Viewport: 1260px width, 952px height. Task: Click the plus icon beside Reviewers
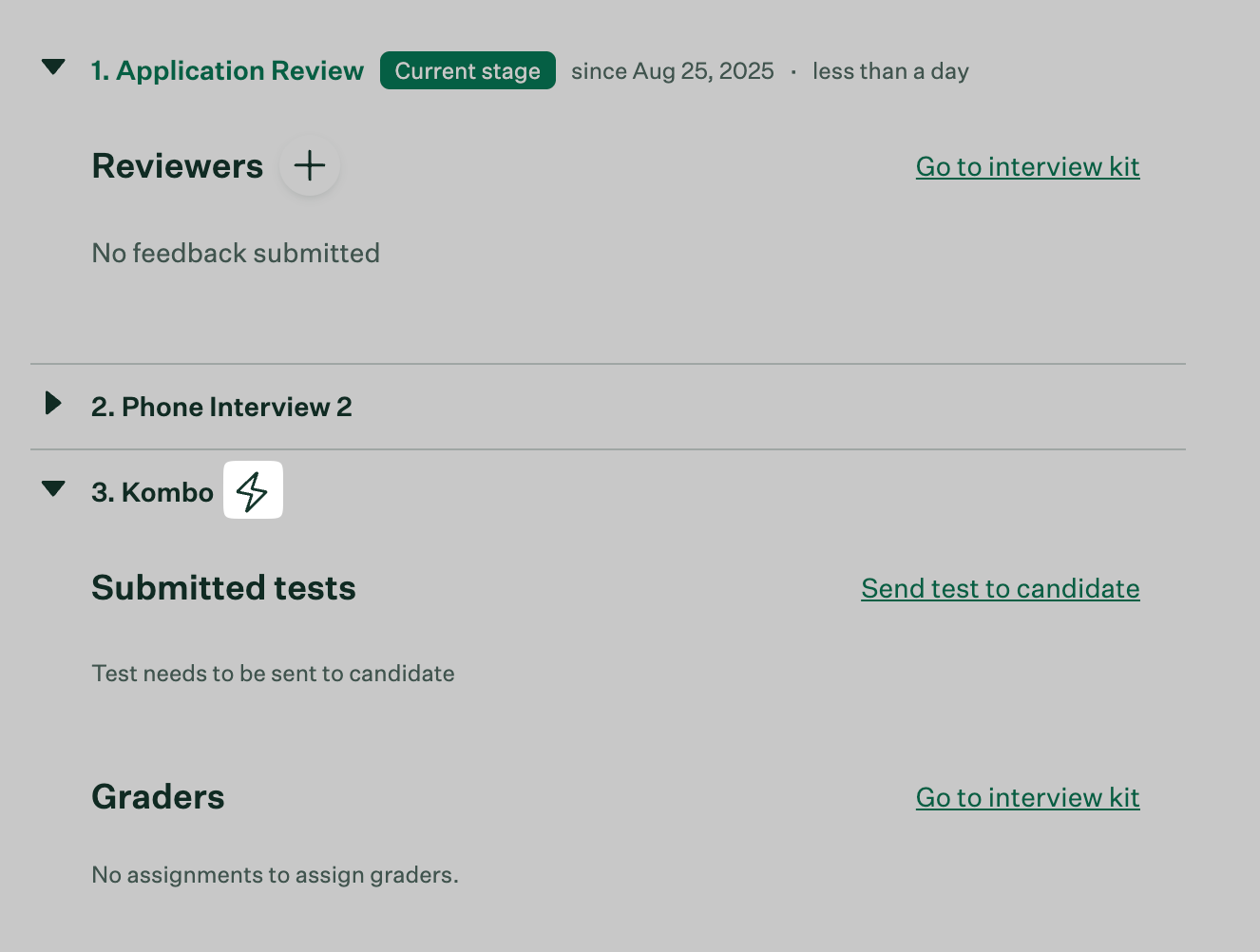[310, 166]
